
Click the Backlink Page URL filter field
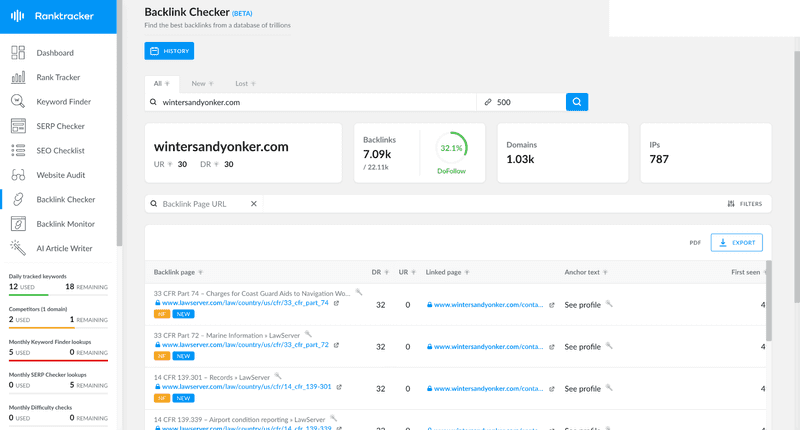(x=204, y=204)
